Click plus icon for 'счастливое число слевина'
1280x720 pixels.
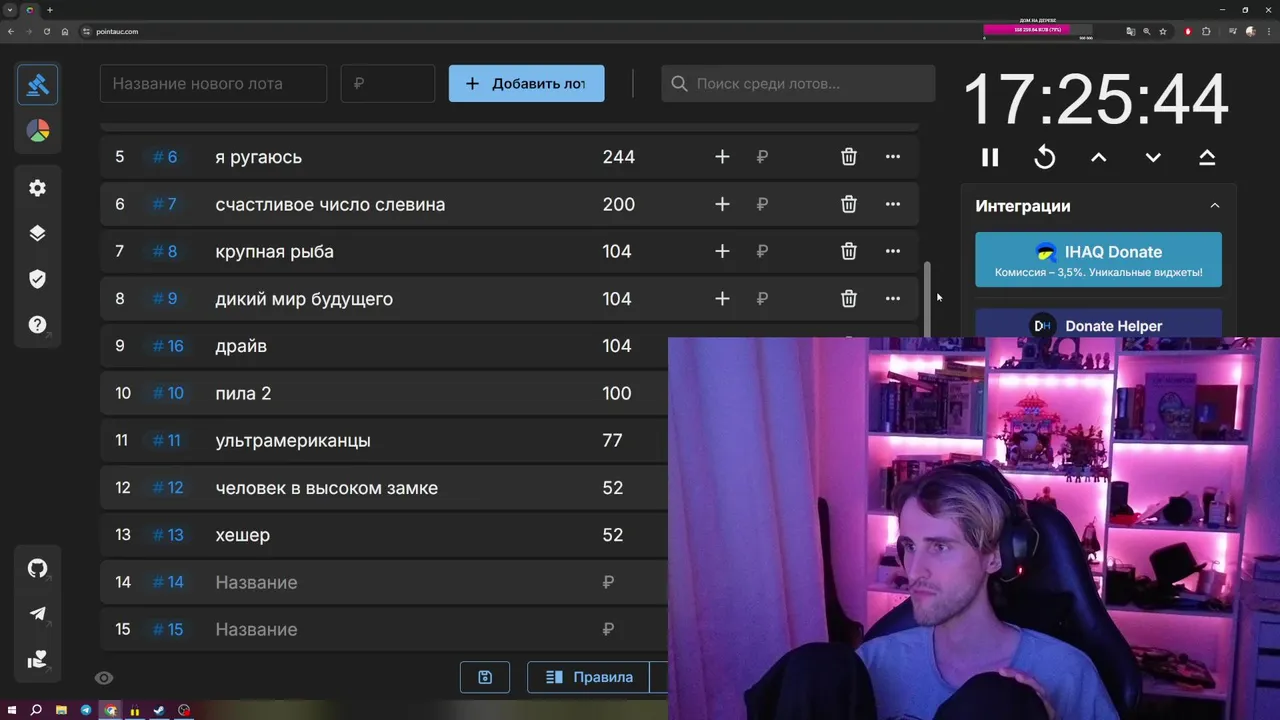click(722, 204)
